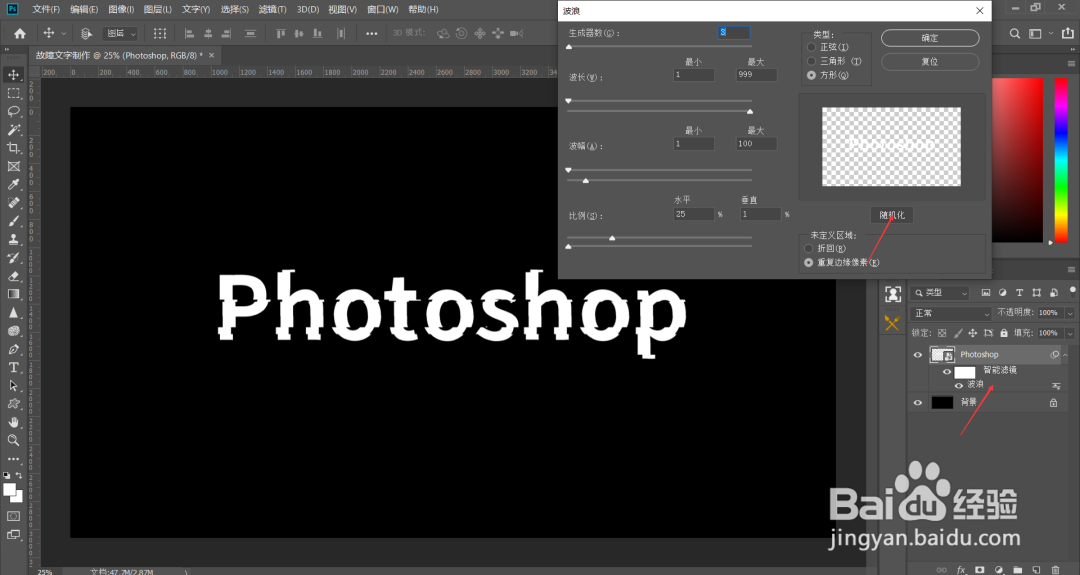Click the Home icon in options bar
This screenshot has height=575, width=1080.
(x=20, y=33)
